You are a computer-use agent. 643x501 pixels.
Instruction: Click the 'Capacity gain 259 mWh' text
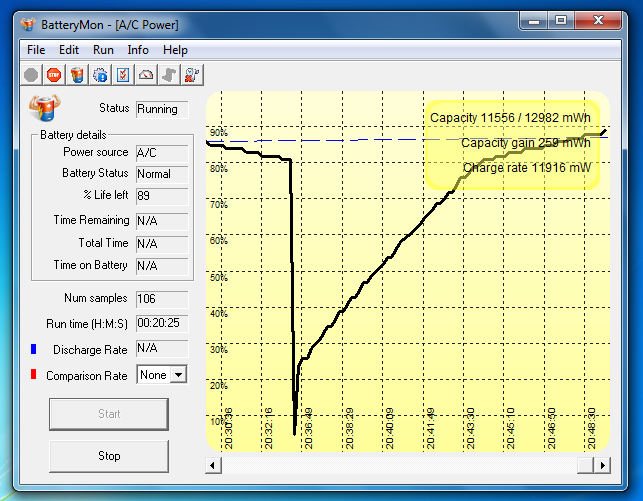pos(526,143)
